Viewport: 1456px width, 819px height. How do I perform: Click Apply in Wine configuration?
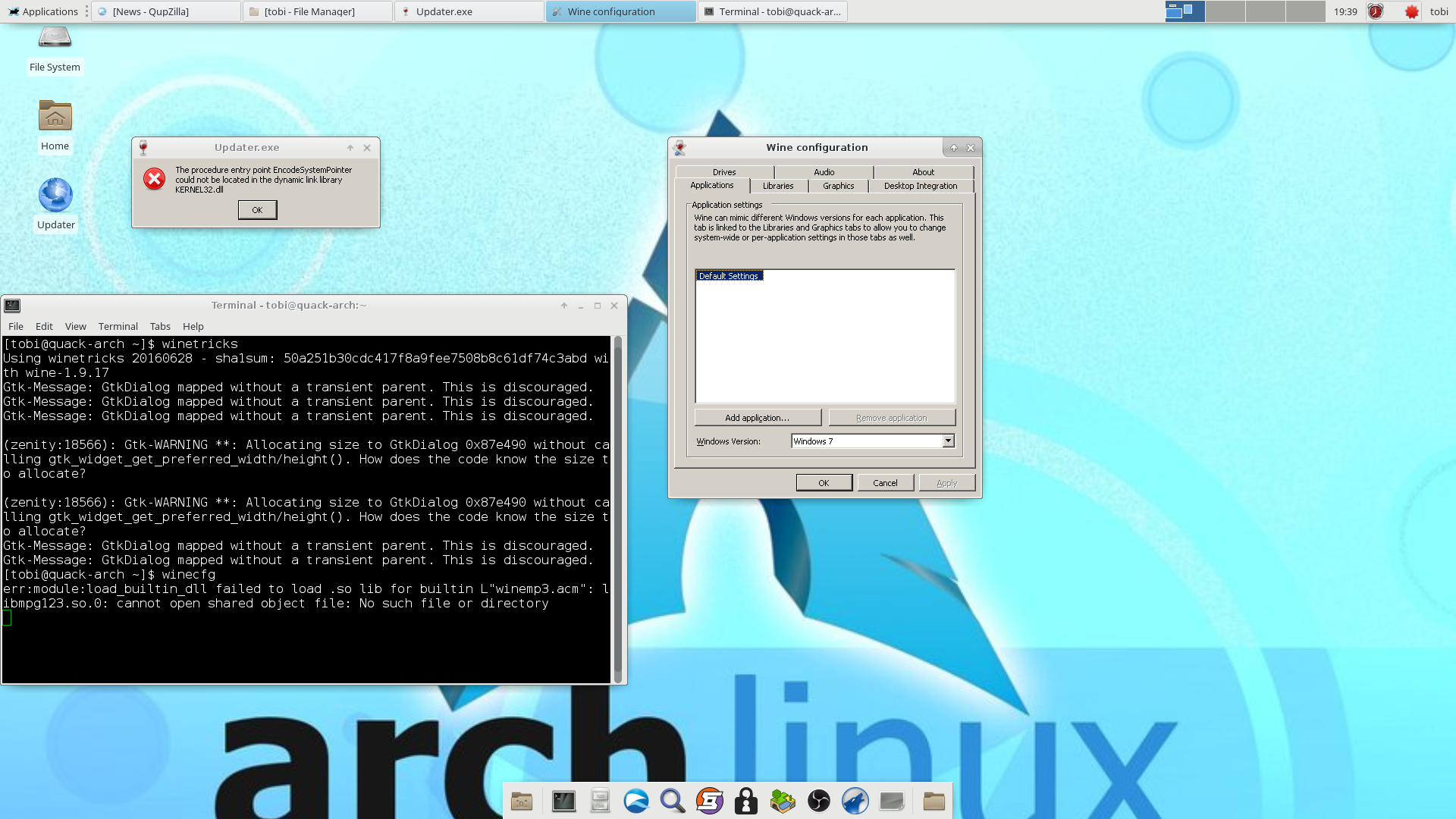click(947, 483)
